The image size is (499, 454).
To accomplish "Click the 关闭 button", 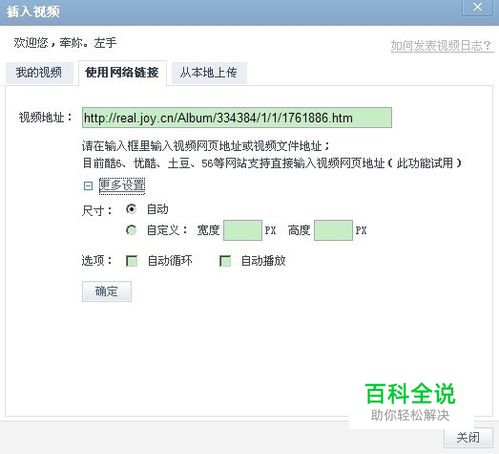I will pos(468,438).
